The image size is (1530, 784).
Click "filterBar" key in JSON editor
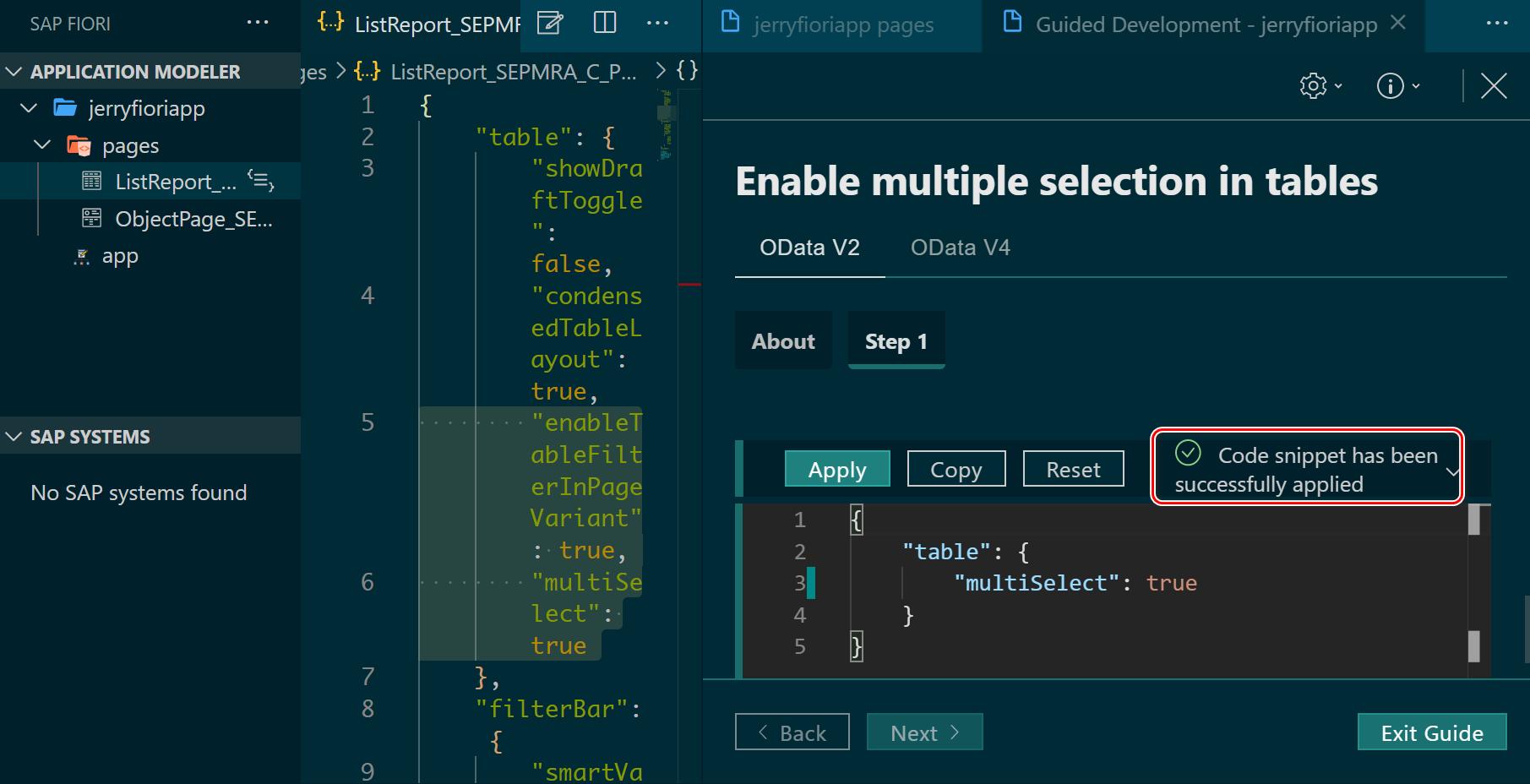coord(552,709)
